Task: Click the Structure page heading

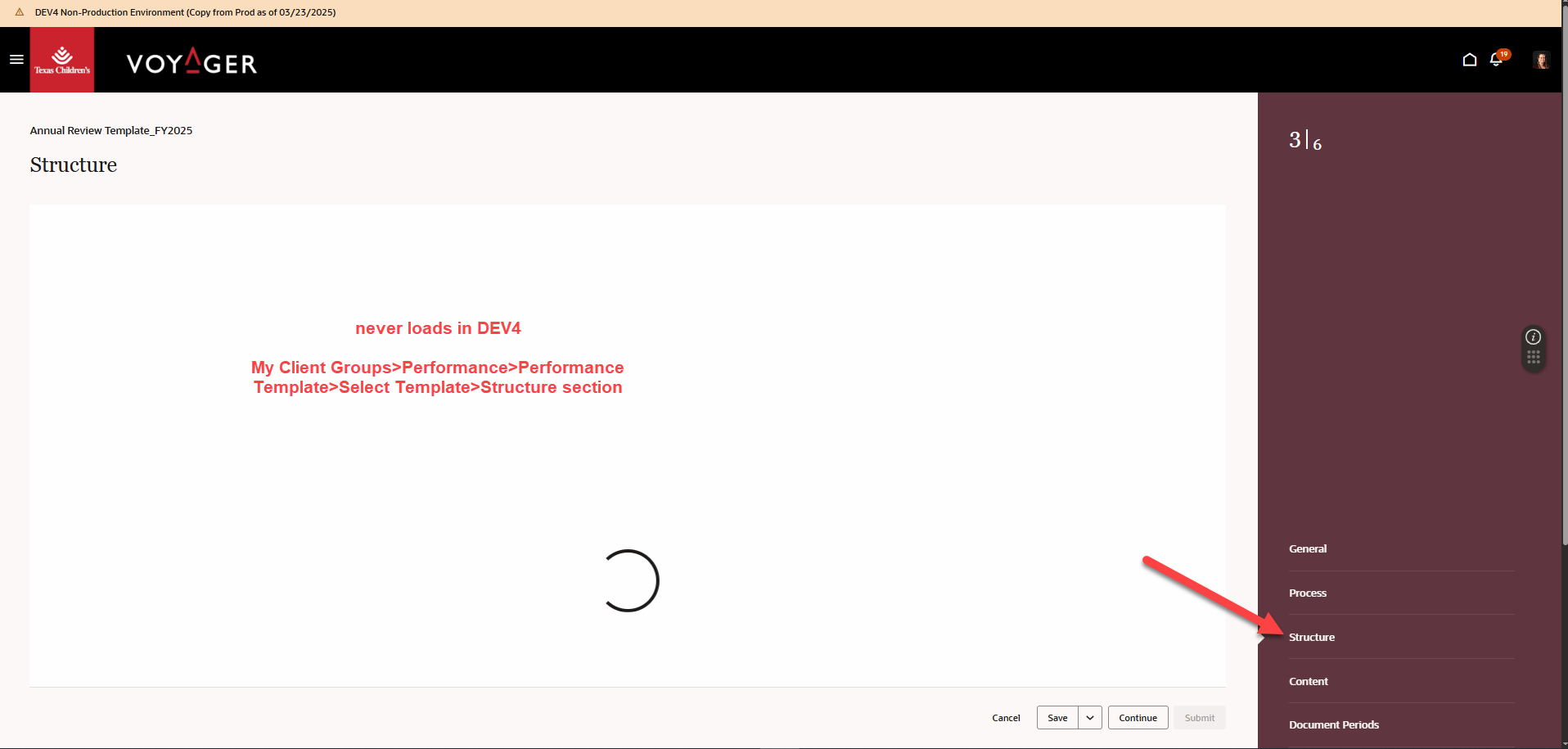Action: pos(74,165)
